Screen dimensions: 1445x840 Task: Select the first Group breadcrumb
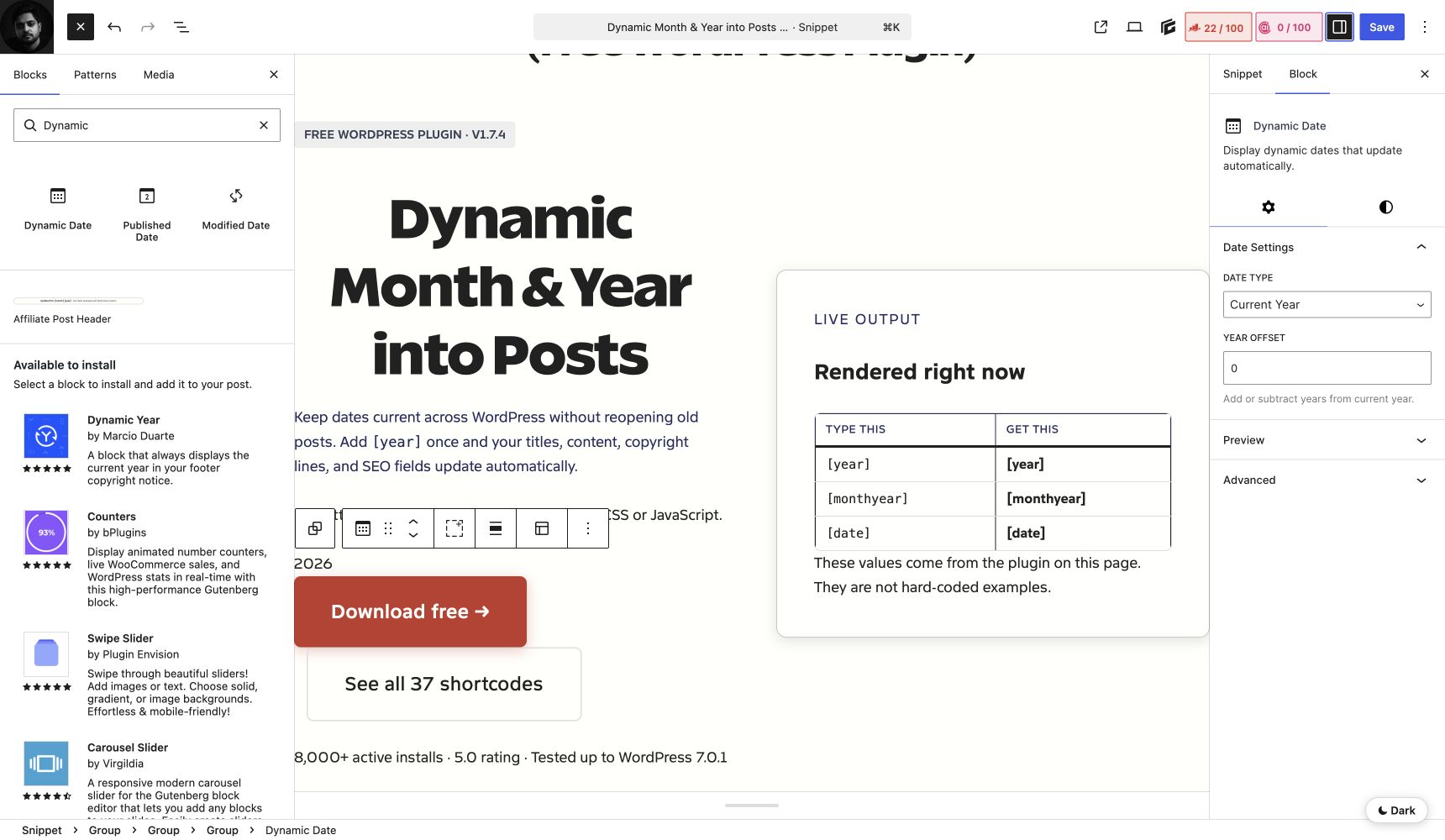pos(105,830)
